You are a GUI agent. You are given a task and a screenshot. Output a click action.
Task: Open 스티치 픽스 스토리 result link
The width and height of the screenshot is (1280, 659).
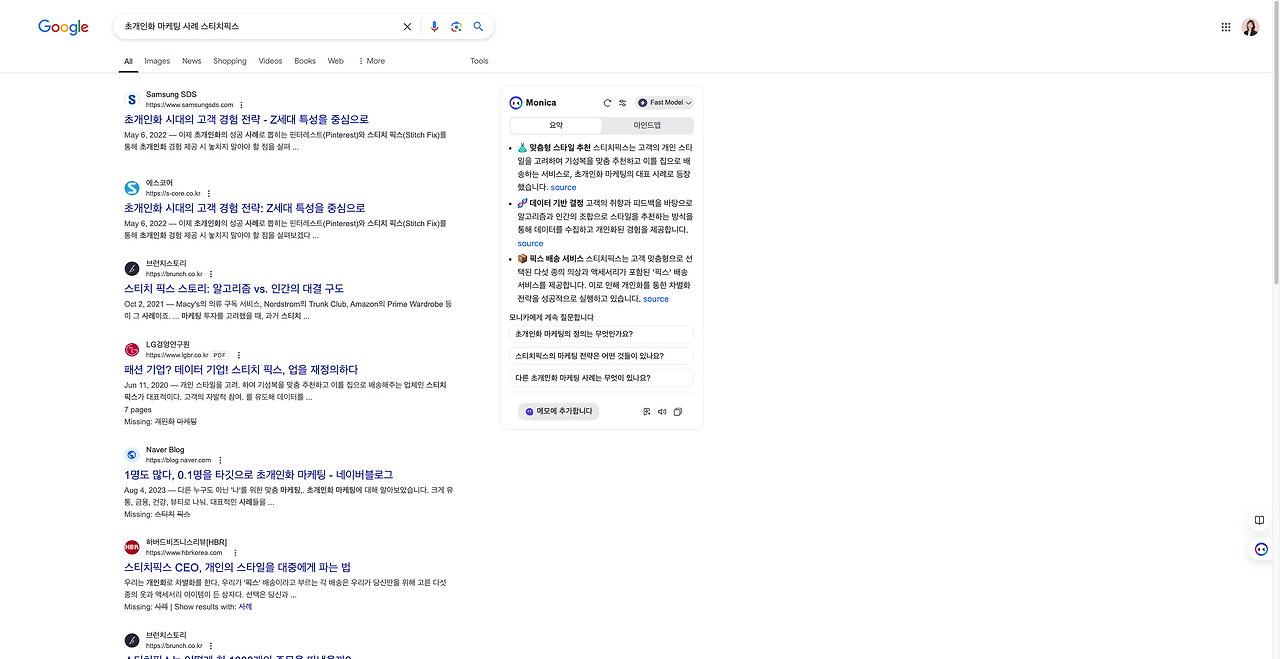click(x=234, y=288)
